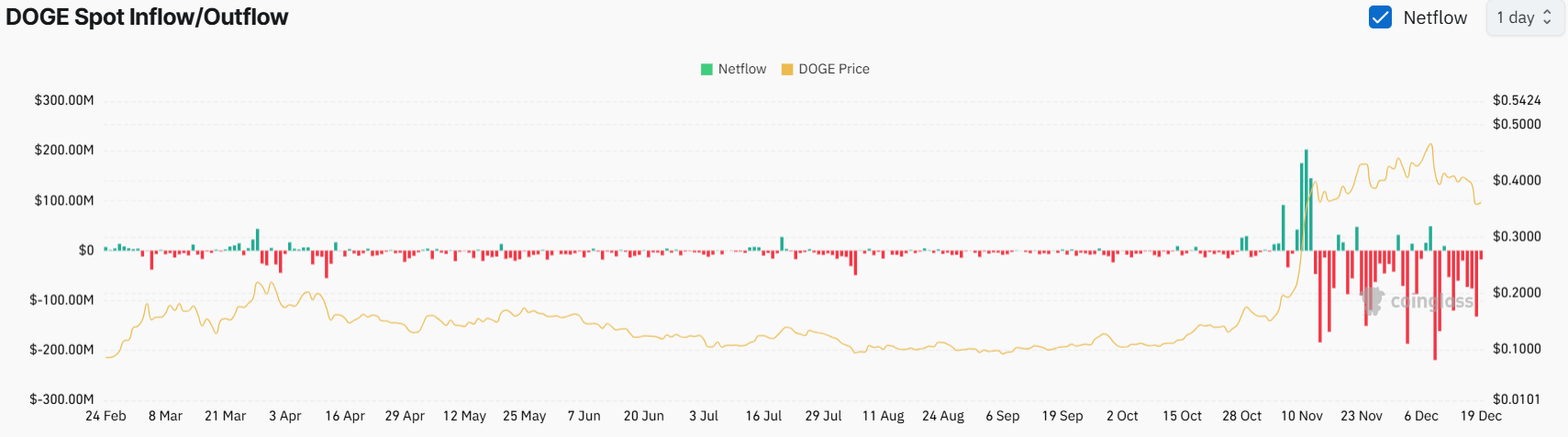Click the 28 Oct x-axis date label
Image resolution: width=1568 pixels, height=437 pixels.
coord(1242,416)
